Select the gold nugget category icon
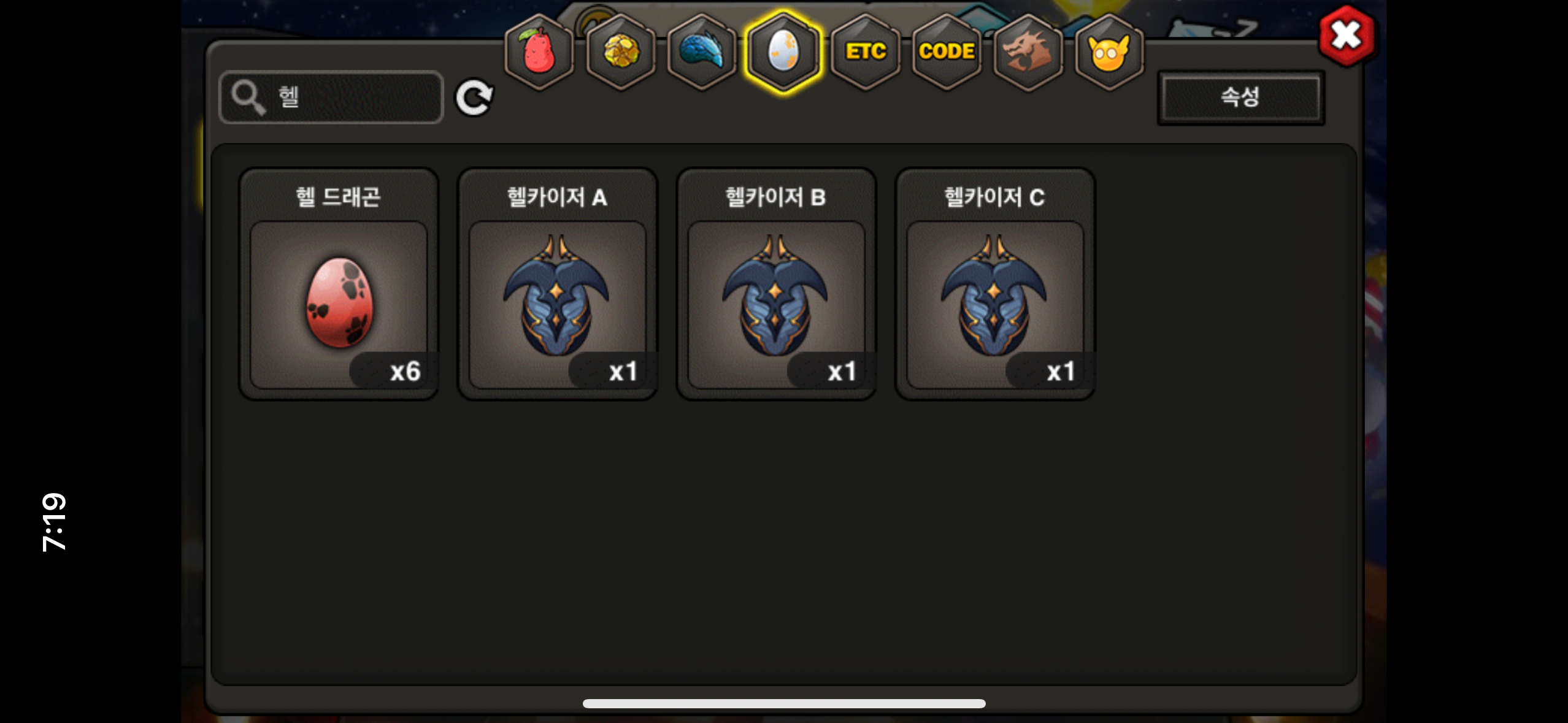Screen dimensions: 1568x723 [620, 52]
